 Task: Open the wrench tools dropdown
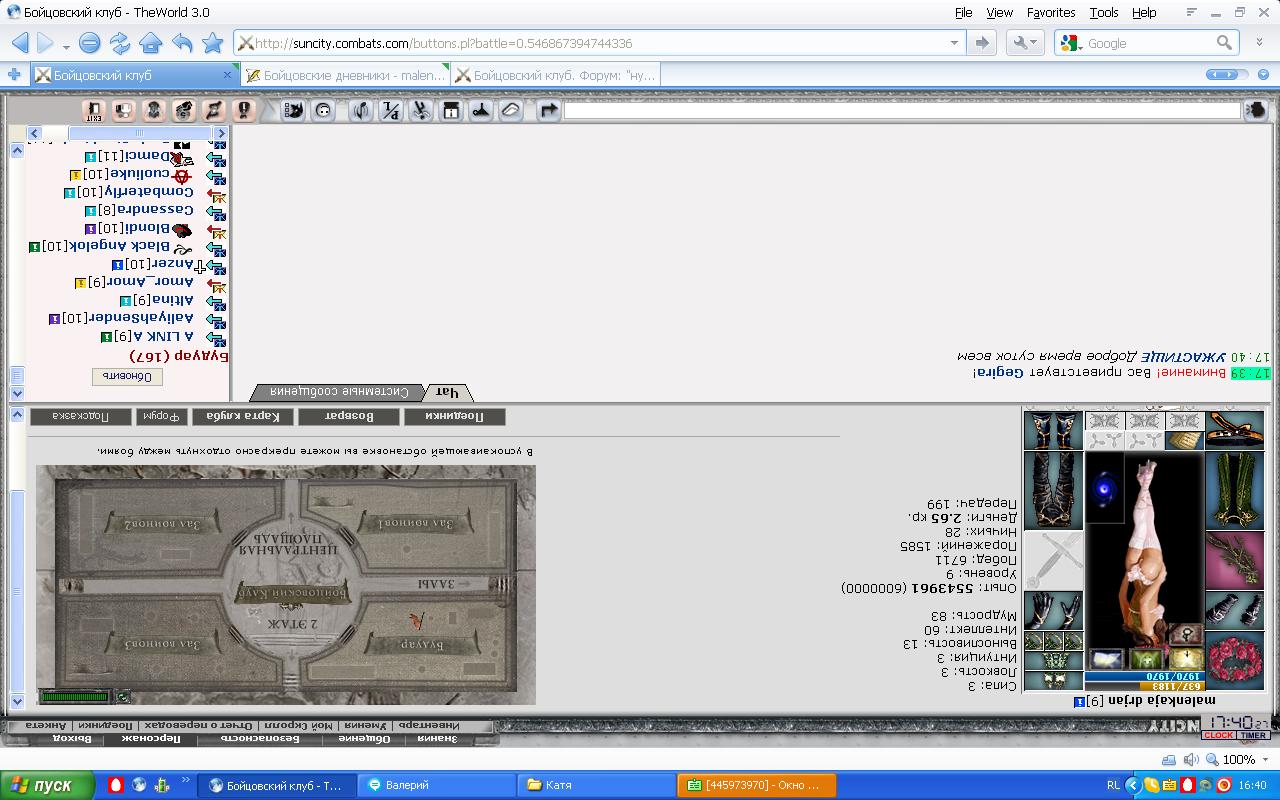(x=1023, y=43)
